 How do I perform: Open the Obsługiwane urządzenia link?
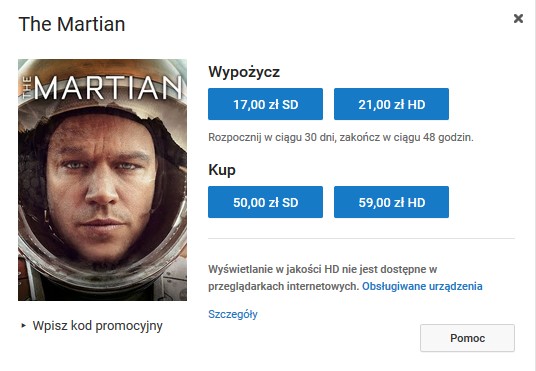pos(422,286)
